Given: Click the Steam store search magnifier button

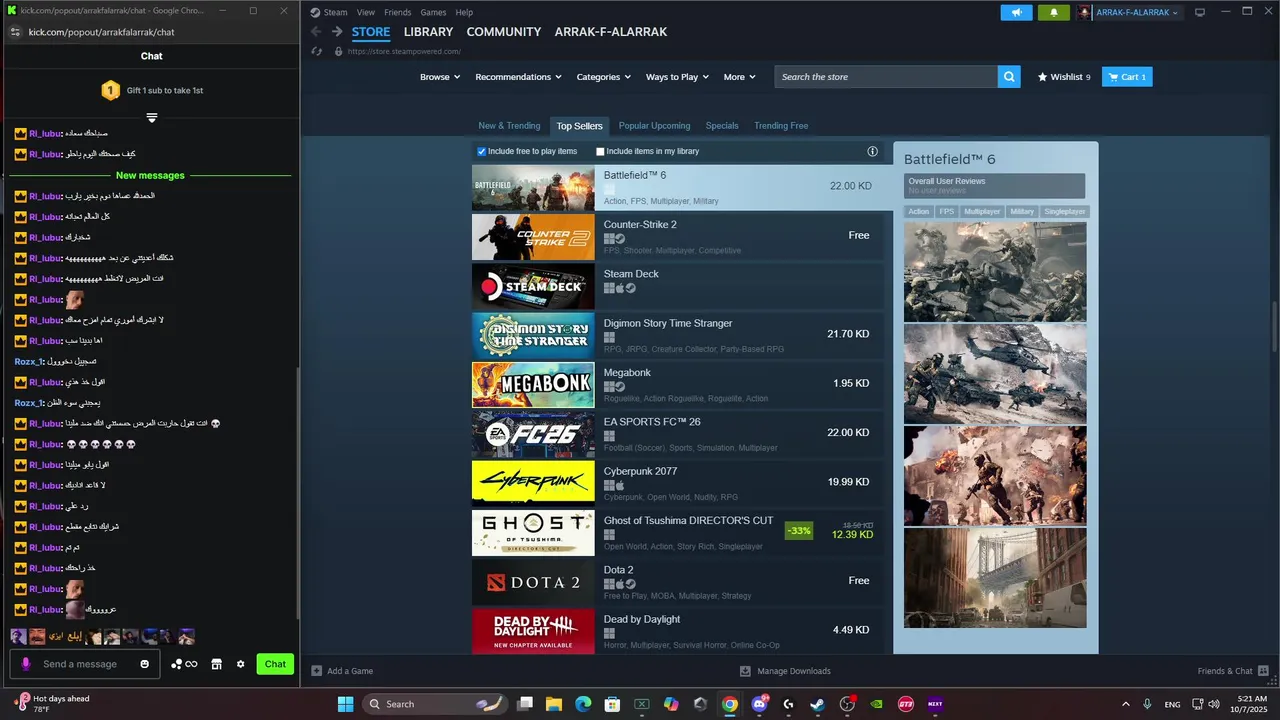Looking at the screenshot, I should (1009, 77).
